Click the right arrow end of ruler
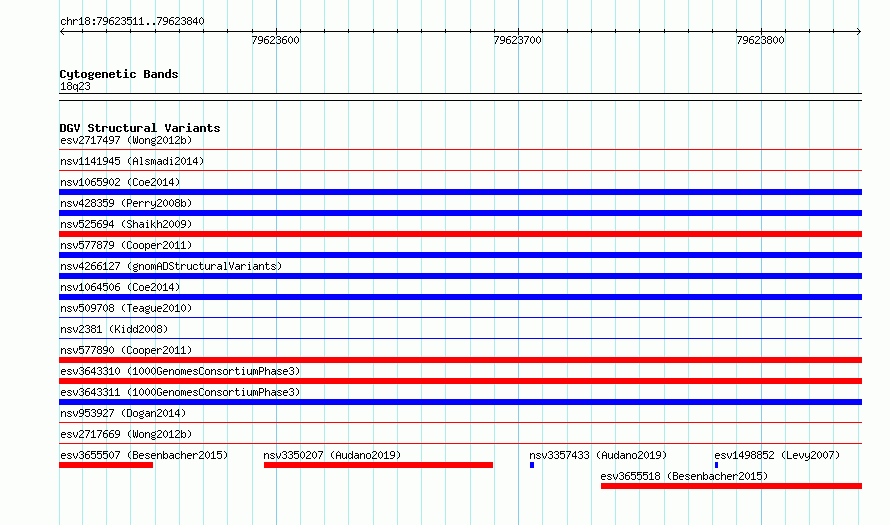 [x=859, y=32]
